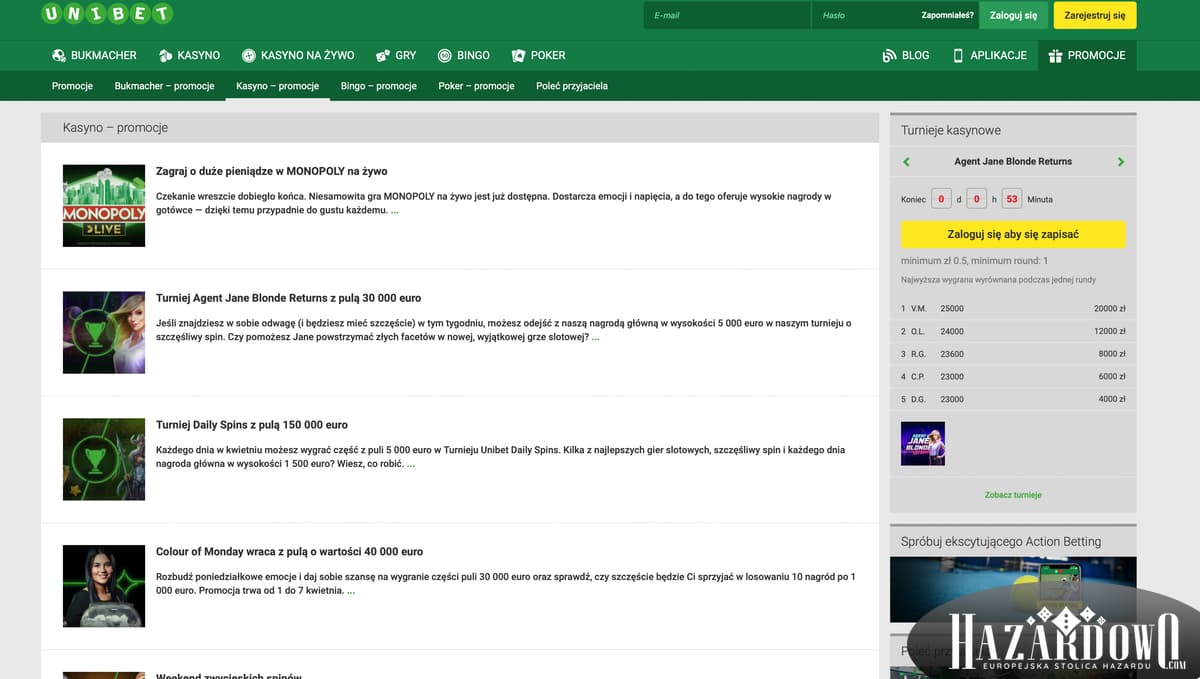This screenshot has width=1200, height=679.
Task: Select leaderboard row 2 O.L.
Action: click(x=1013, y=331)
